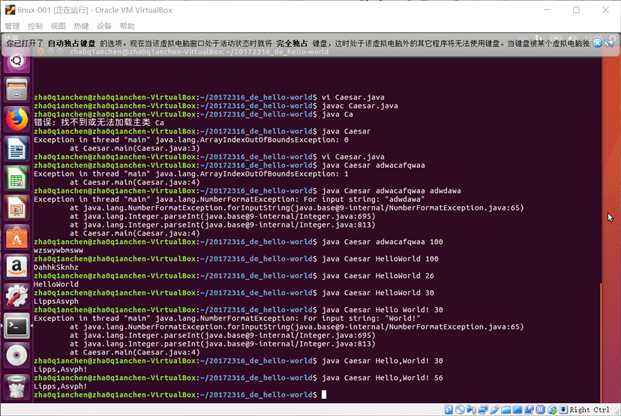Click the VirtualBox optical drive status icon
Image resolution: width=621 pixels, height=416 pixels.
459,410
